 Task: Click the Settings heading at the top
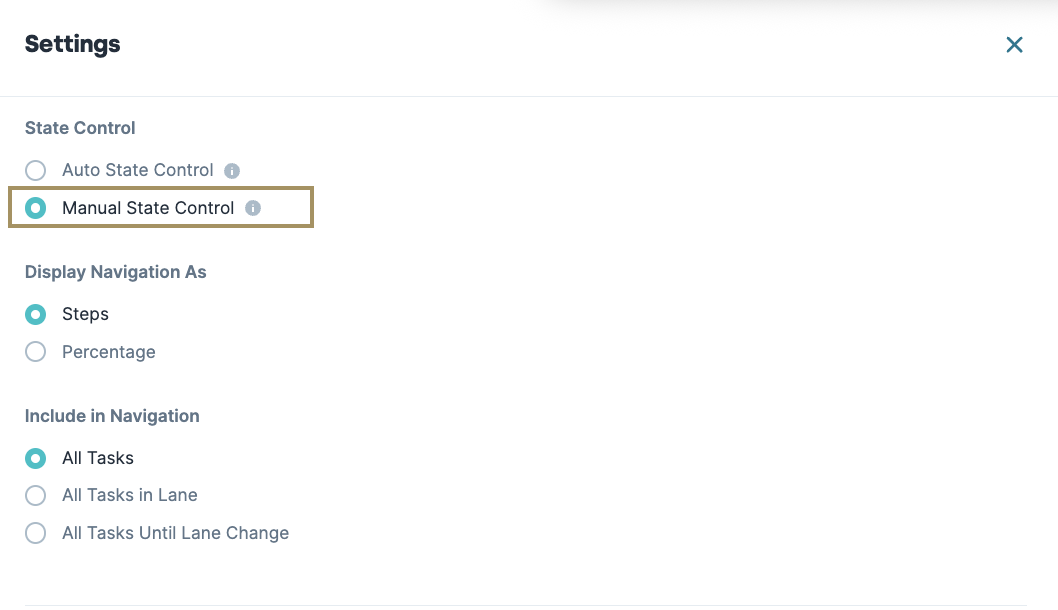(x=72, y=44)
